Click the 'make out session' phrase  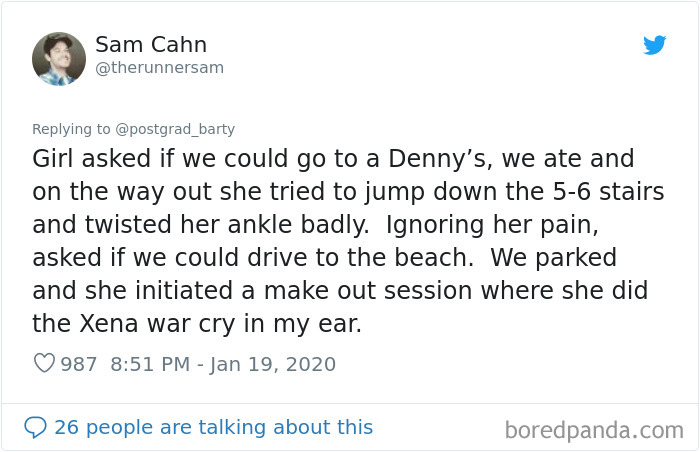pos(368,290)
